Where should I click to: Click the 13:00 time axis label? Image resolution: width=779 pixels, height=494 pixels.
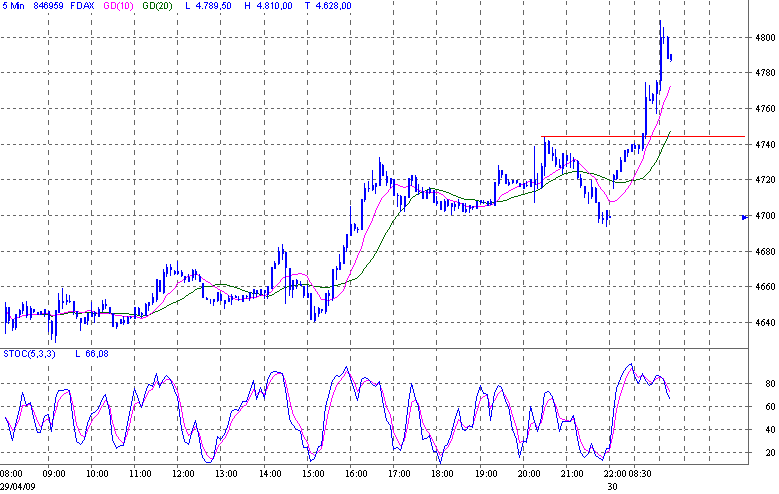(x=227, y=474)
